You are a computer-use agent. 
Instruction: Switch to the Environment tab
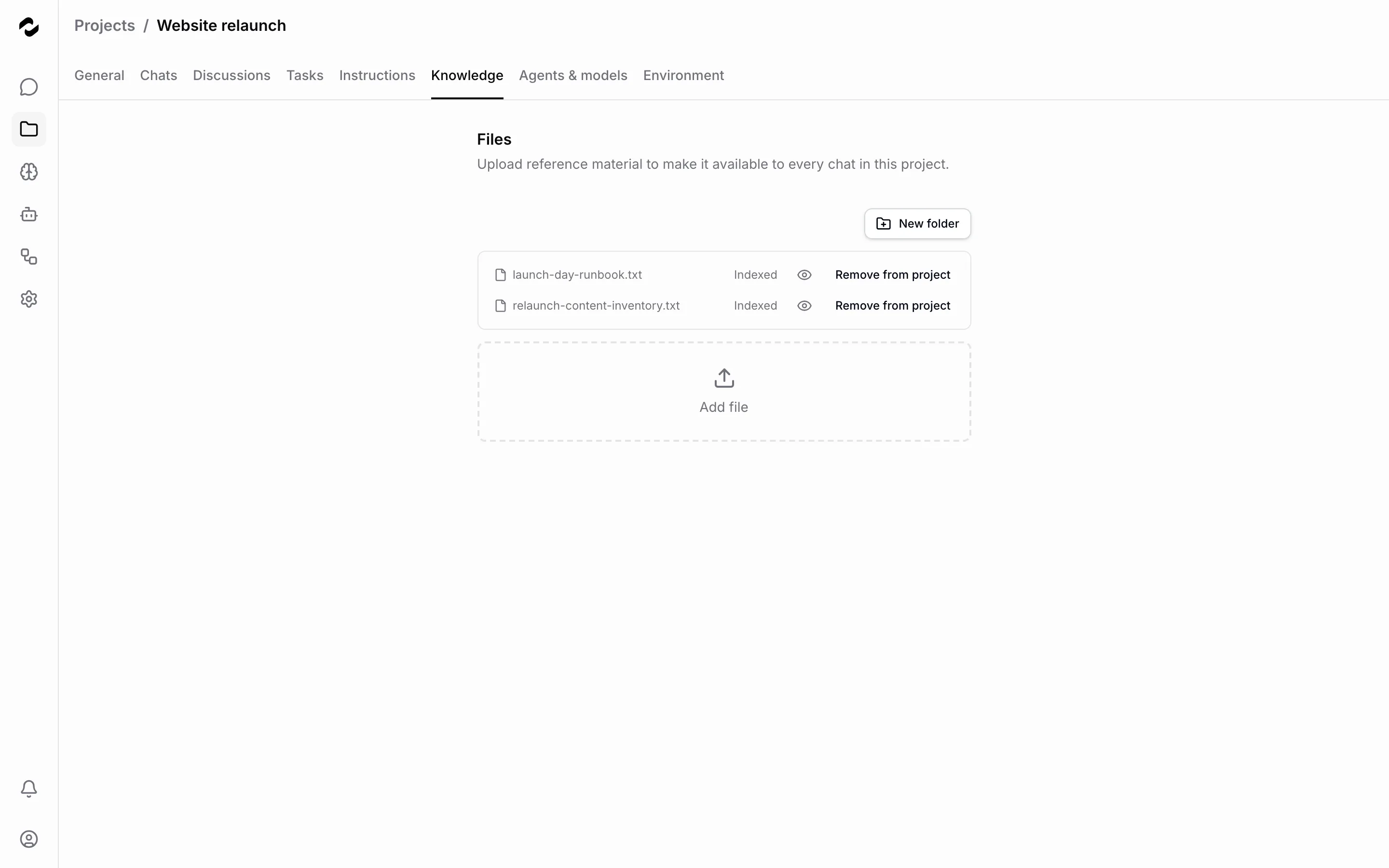pyautogui.click(x=683, y=75)
